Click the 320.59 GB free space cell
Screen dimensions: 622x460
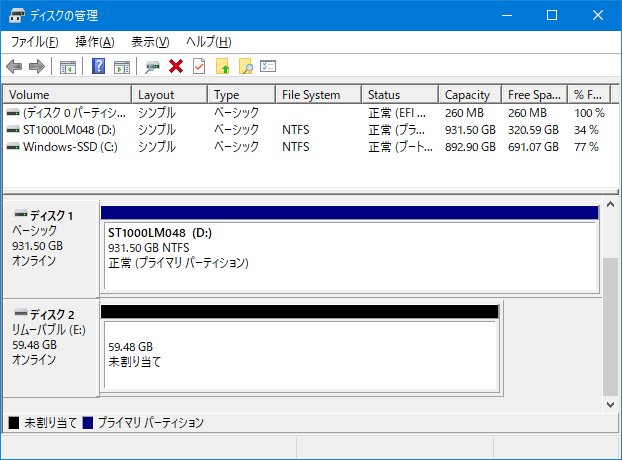point(533,130)
